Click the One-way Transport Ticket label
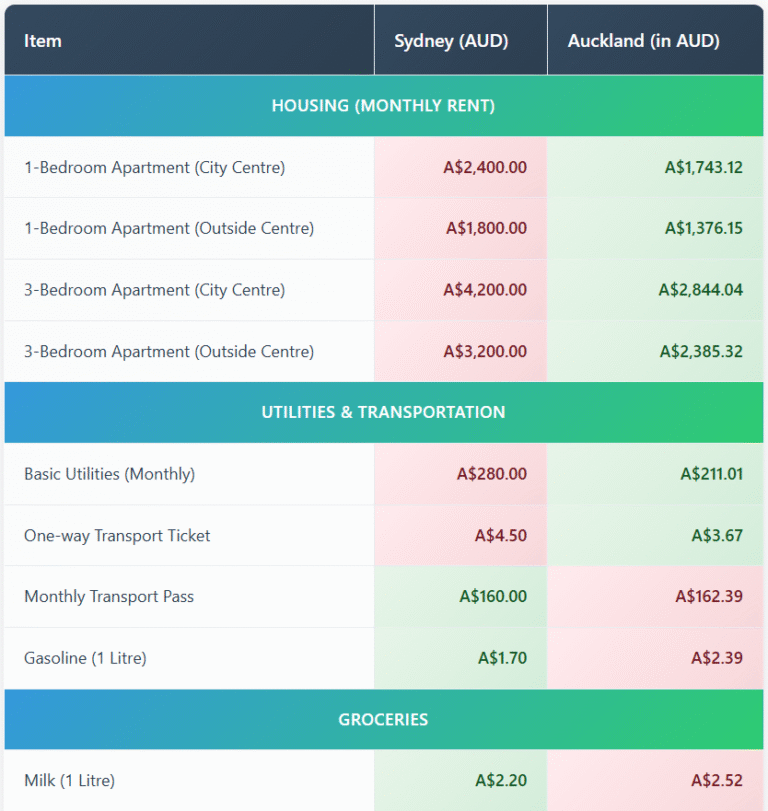768x811 pixels. click(x=117, y=536)
